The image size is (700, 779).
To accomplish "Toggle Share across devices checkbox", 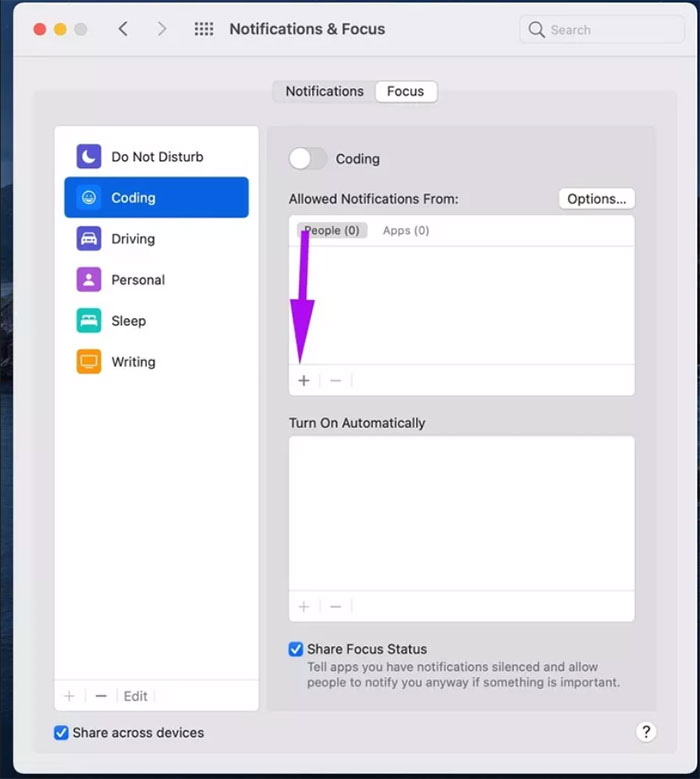I will [62, 733].
